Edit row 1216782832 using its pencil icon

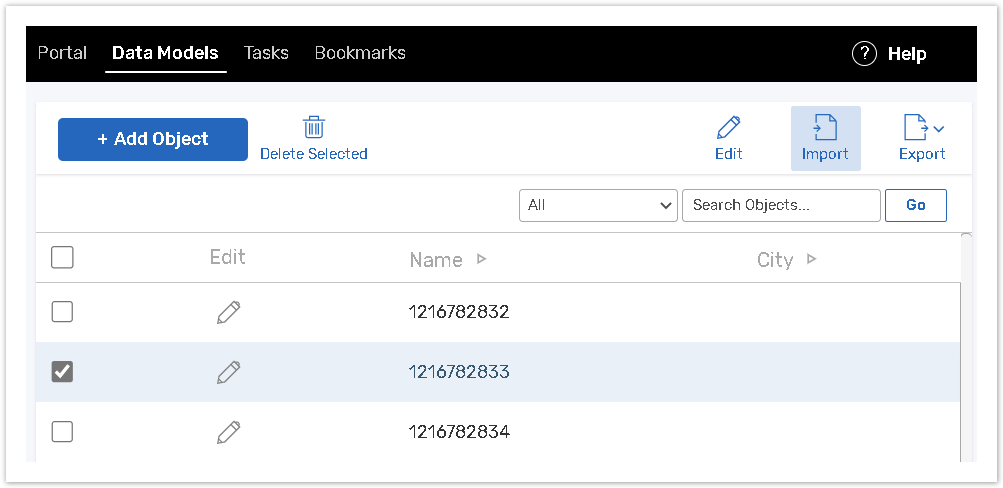tap(228, 312)
